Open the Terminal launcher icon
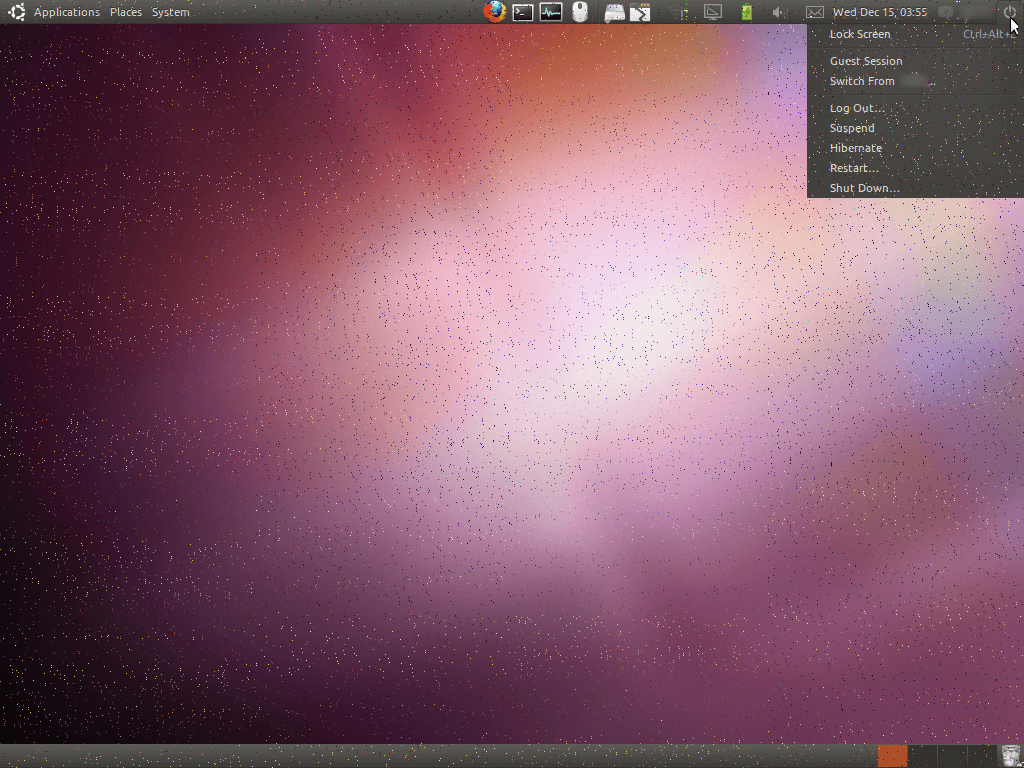This screenshot has width=1024, height=768. (x=523, y=12)
